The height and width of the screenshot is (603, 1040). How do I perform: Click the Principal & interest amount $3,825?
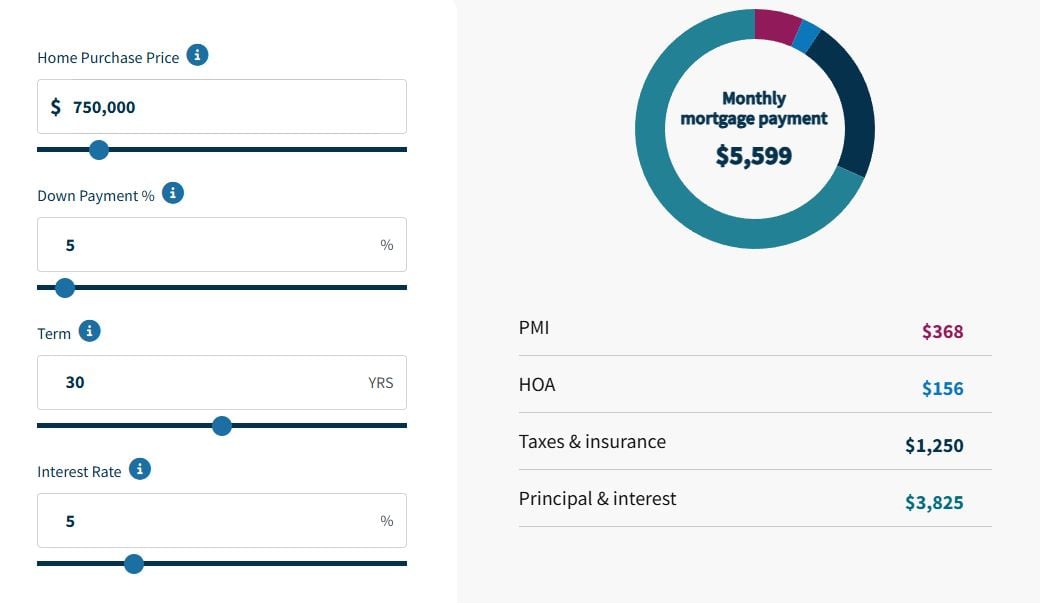point(934,503)
